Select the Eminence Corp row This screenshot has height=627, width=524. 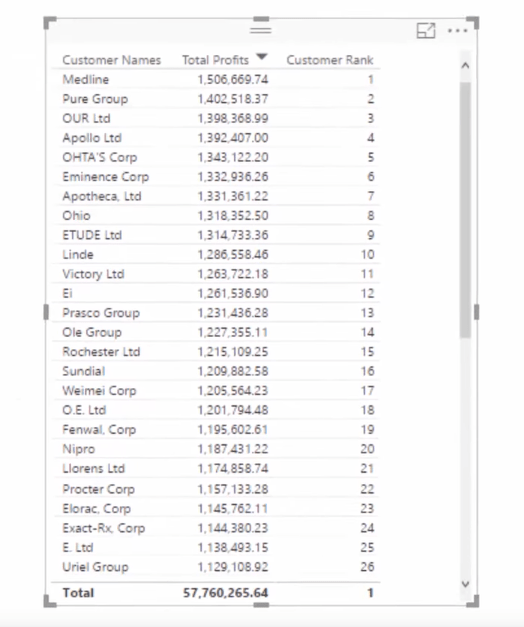click(216, 177)
